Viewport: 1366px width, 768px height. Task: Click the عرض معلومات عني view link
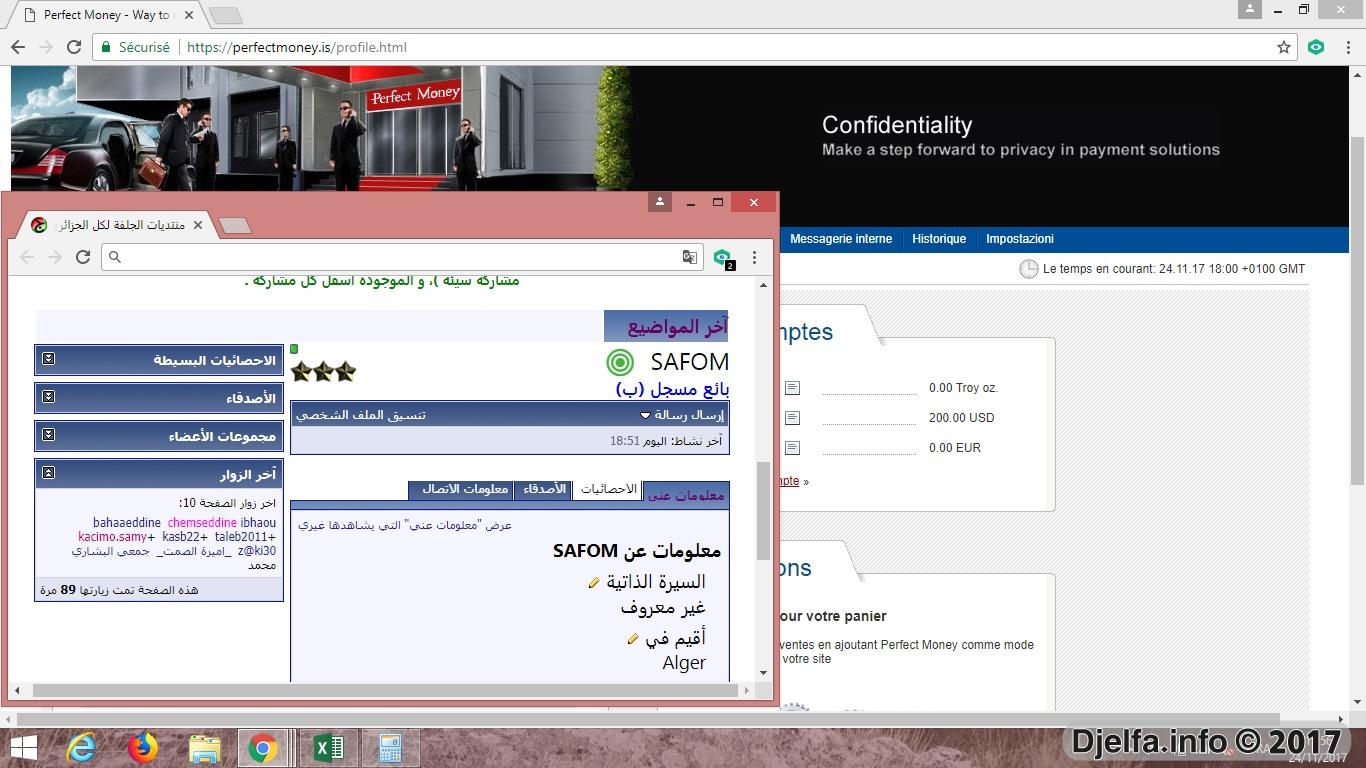point(405,525)
